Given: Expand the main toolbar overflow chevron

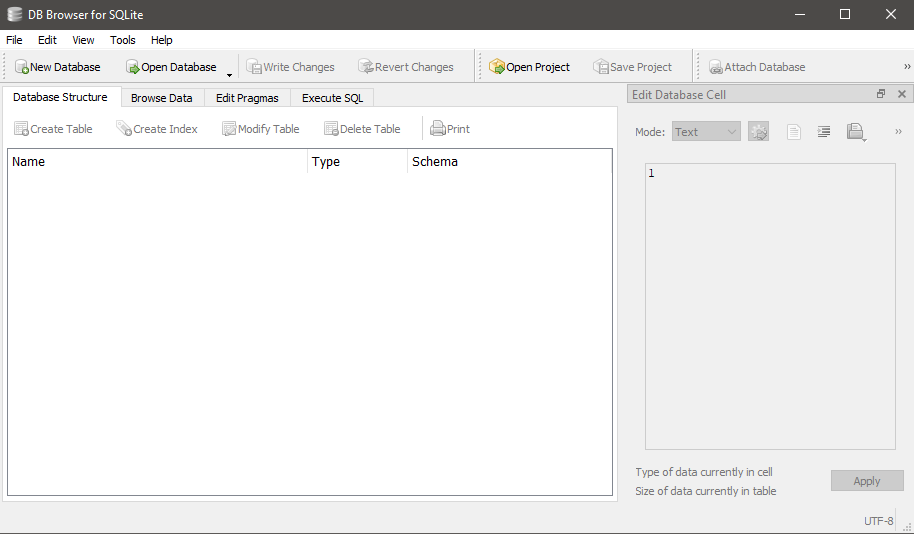Looking at the screenshot, I should pyautogui.click(x=907, y=67).
